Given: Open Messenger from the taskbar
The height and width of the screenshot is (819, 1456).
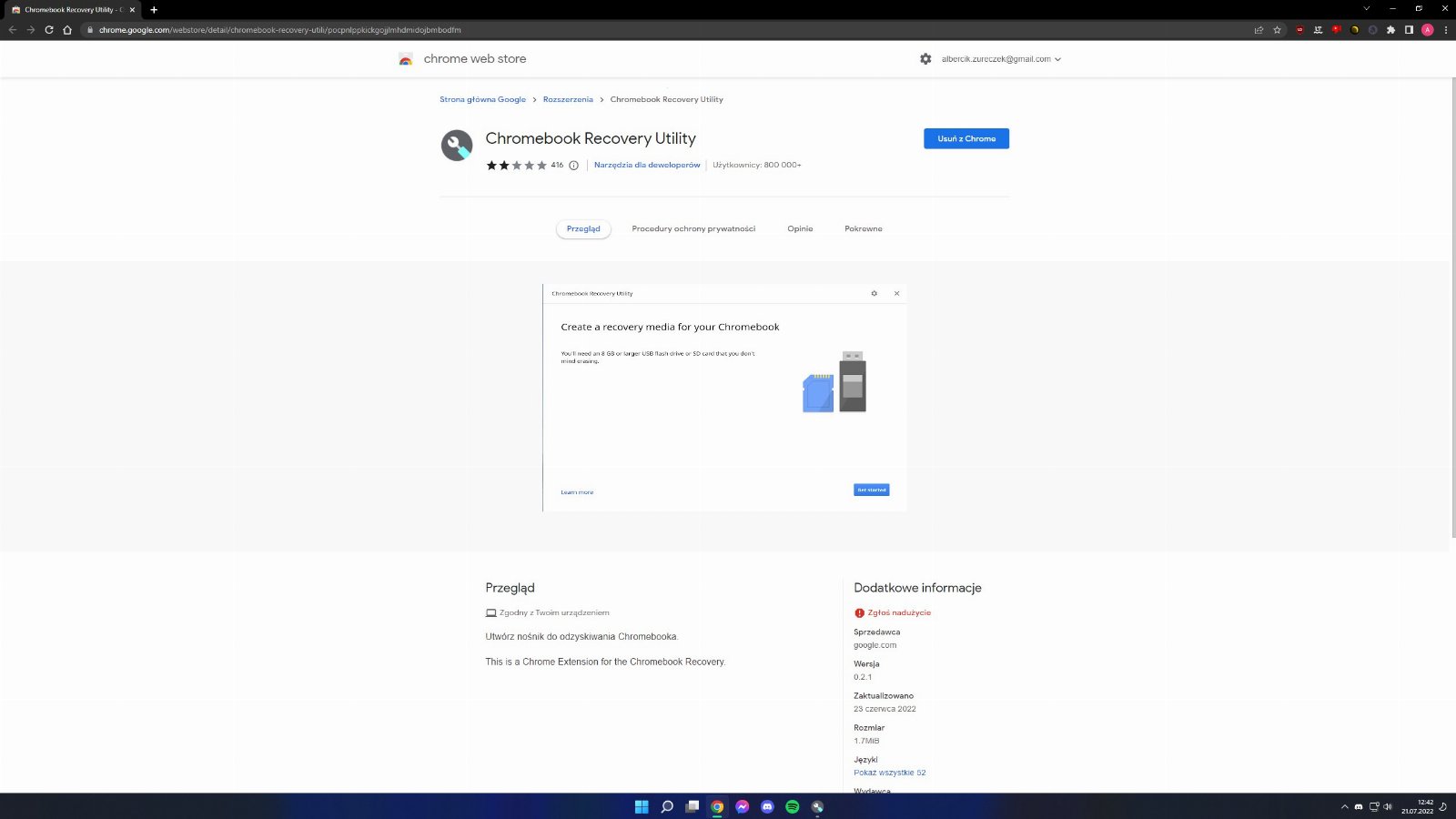Looking at the screenshot, I should click(743, 806).
